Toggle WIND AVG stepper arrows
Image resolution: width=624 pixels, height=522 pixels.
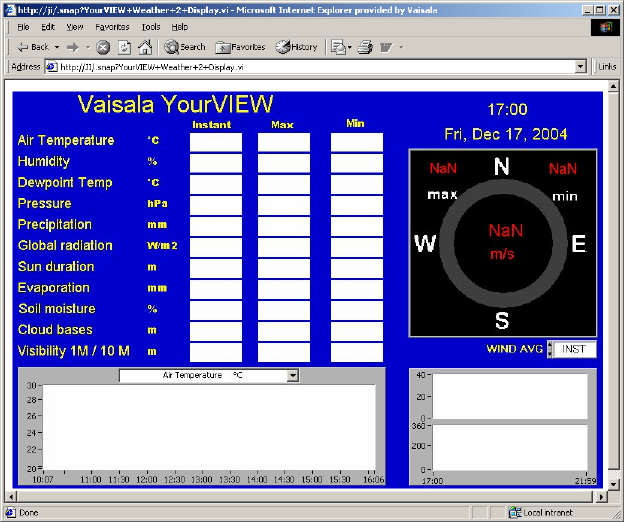click(550, 349)
